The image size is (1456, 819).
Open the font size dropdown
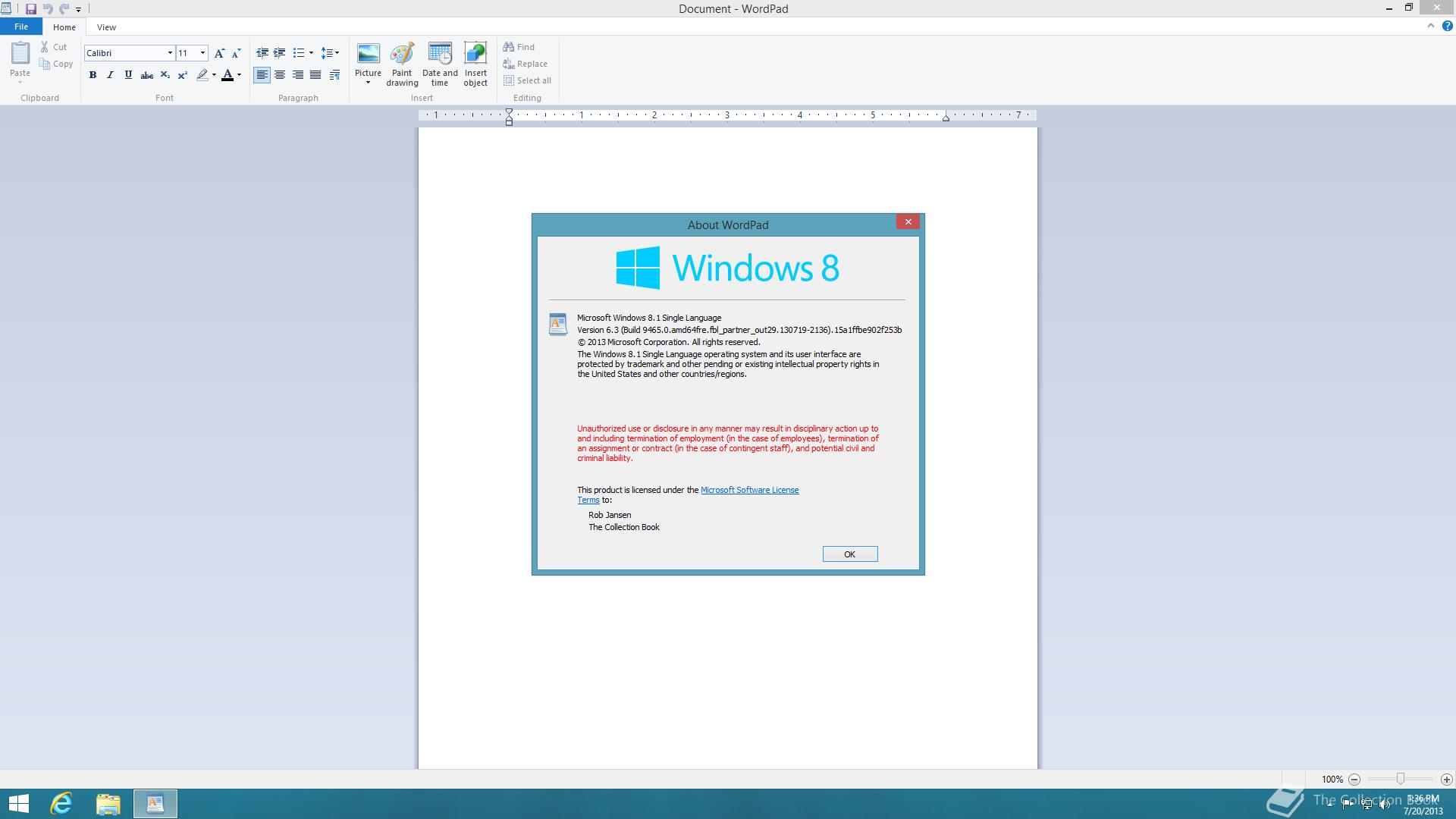click(x=202, y=53)
